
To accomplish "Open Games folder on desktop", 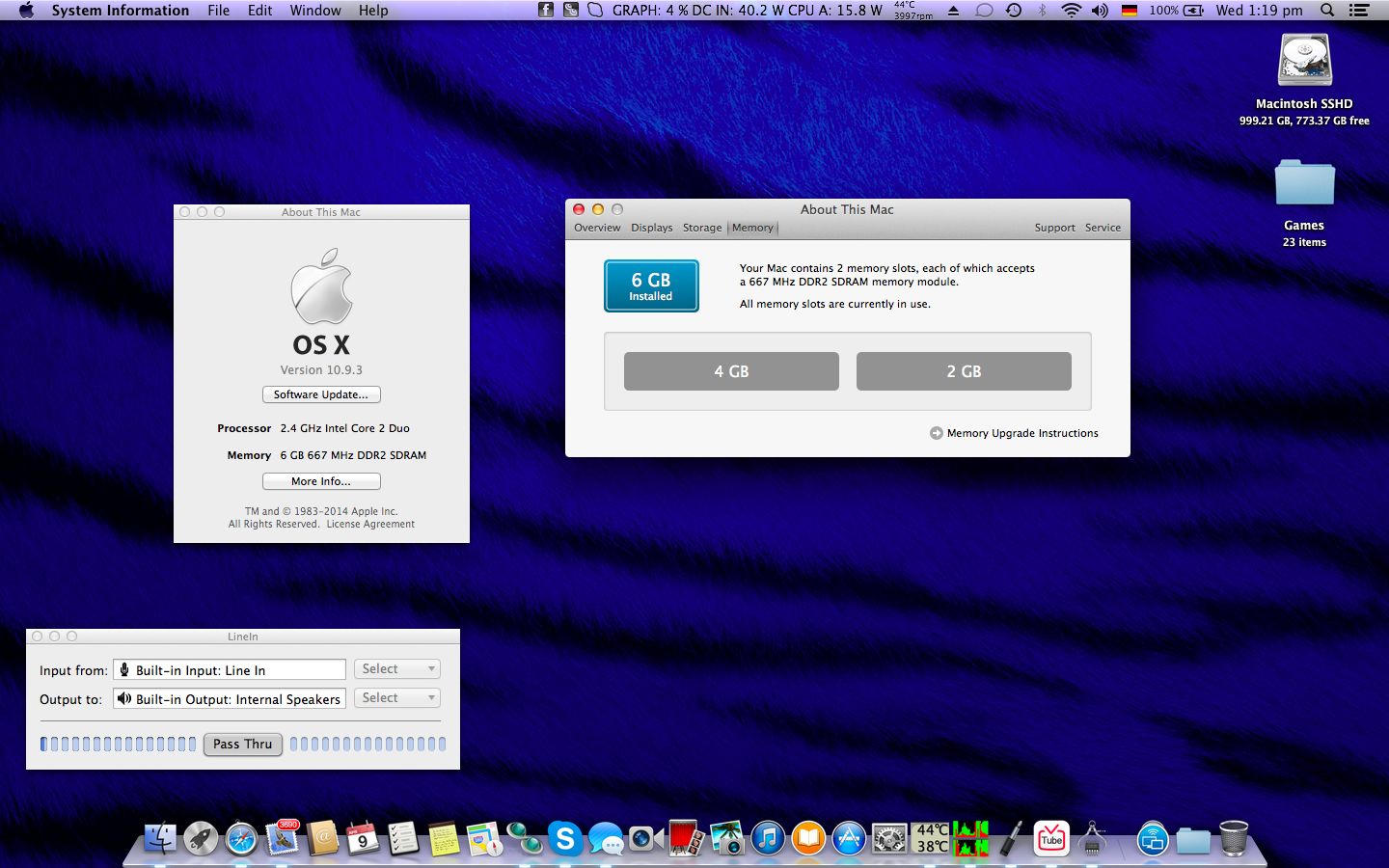I will [x=1304, y=183].
